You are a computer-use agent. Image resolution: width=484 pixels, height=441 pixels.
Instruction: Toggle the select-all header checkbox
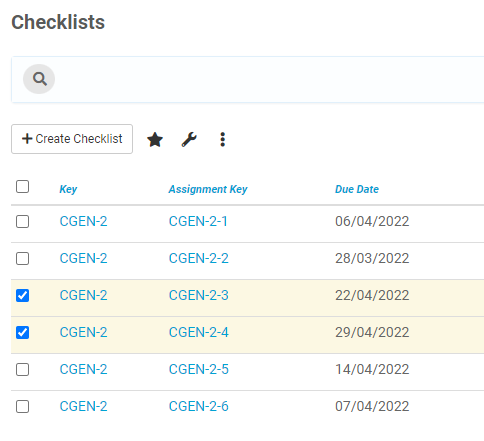(x=22, y=186)
